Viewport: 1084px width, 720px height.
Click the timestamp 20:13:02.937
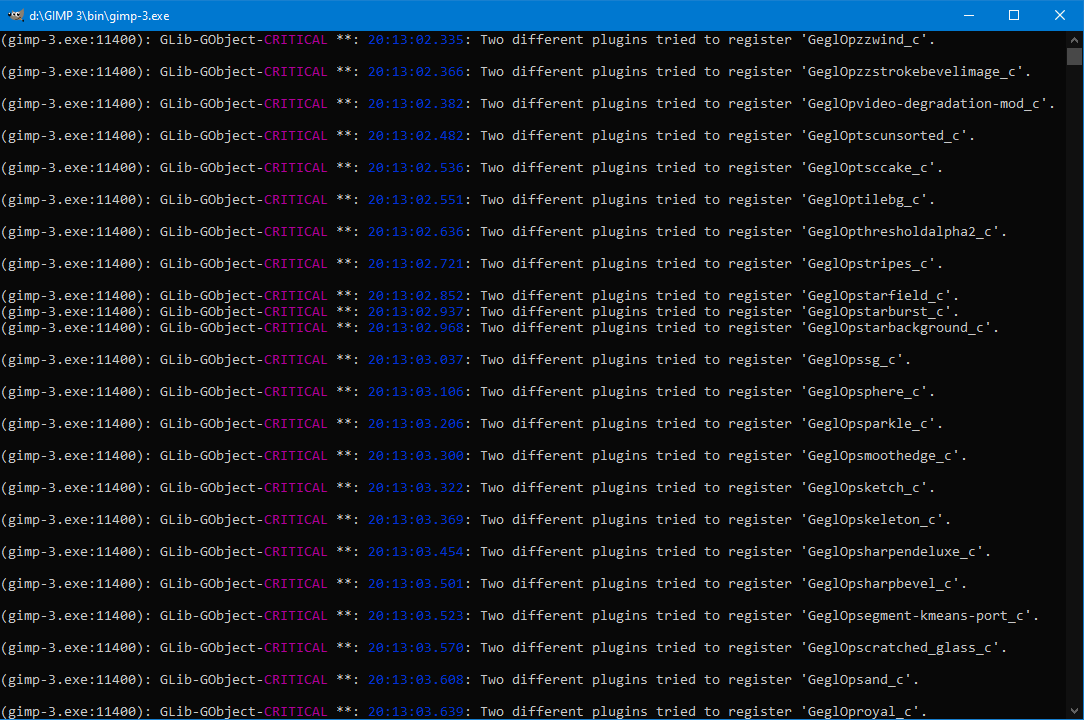click(x=415, y=311)
